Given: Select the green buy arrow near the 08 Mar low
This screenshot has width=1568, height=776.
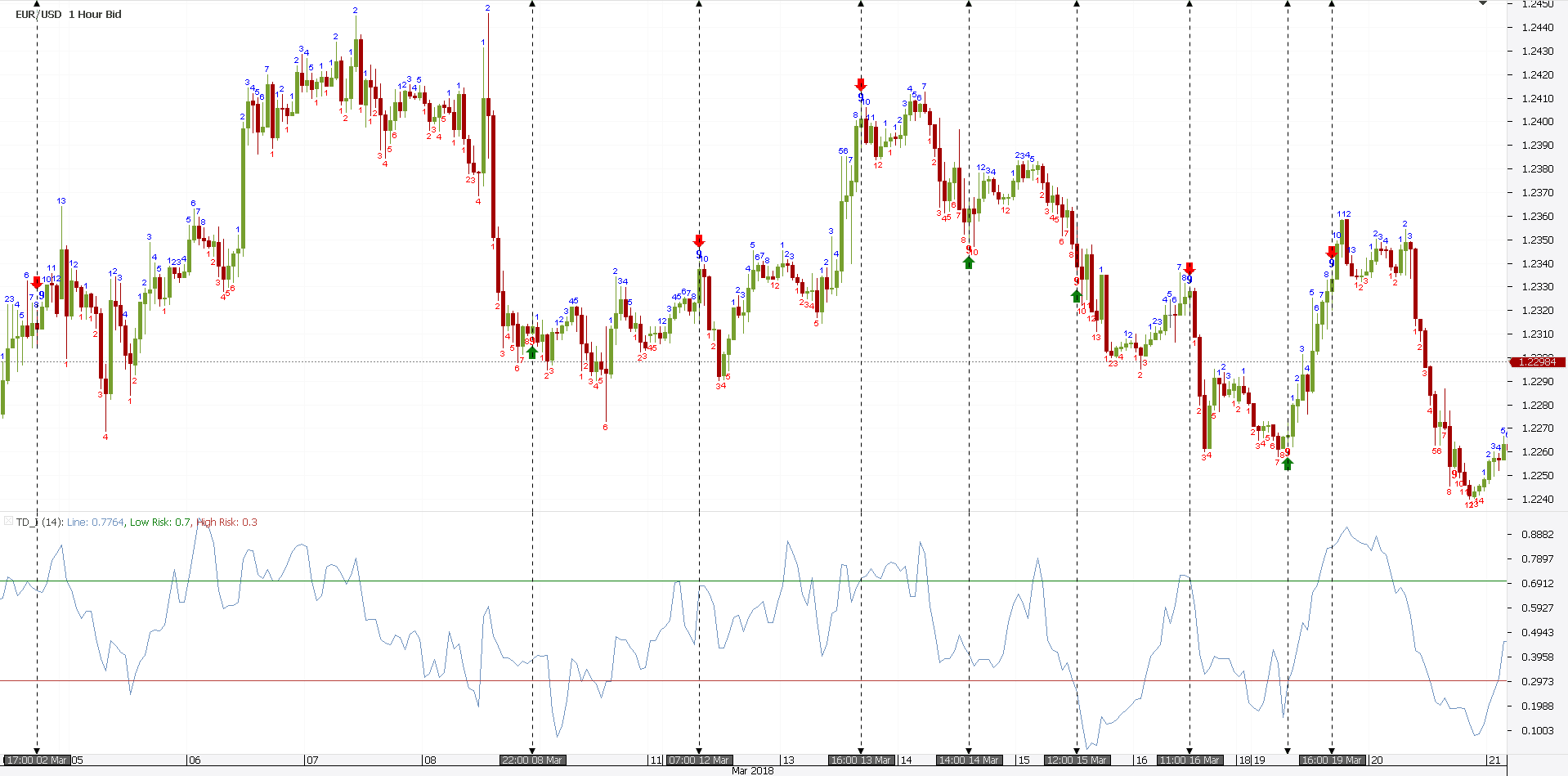Looking at the screenshot, I should (532, 352).
